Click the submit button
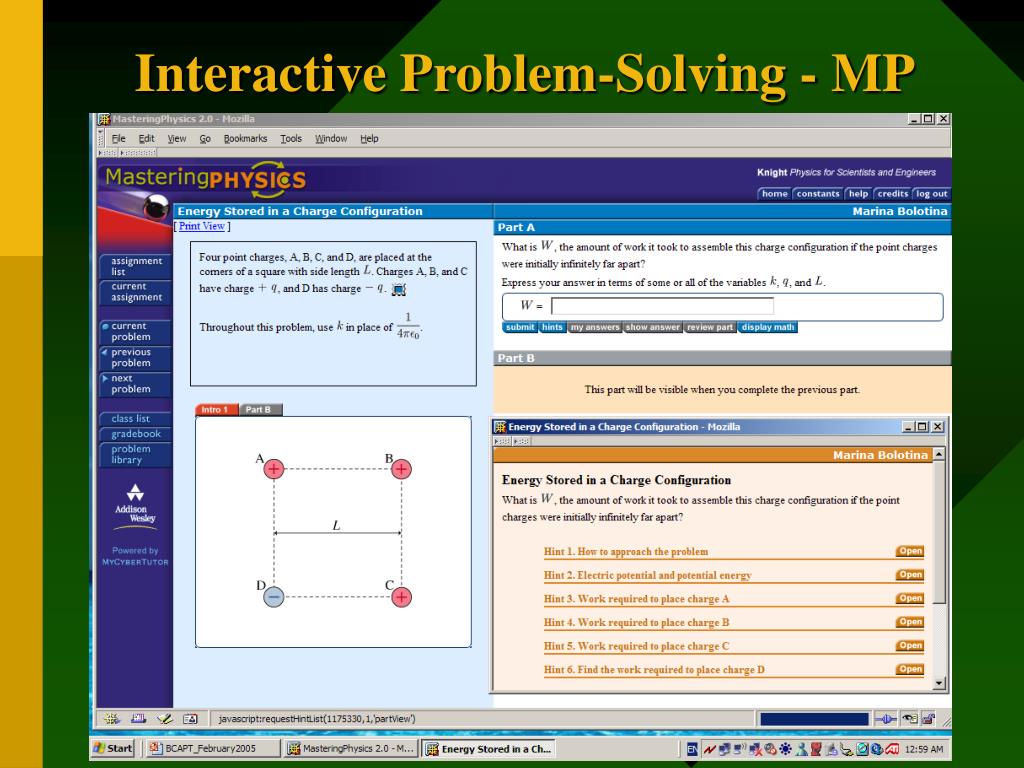Viewport: 1024px width, 768px height. click(520, 327)
